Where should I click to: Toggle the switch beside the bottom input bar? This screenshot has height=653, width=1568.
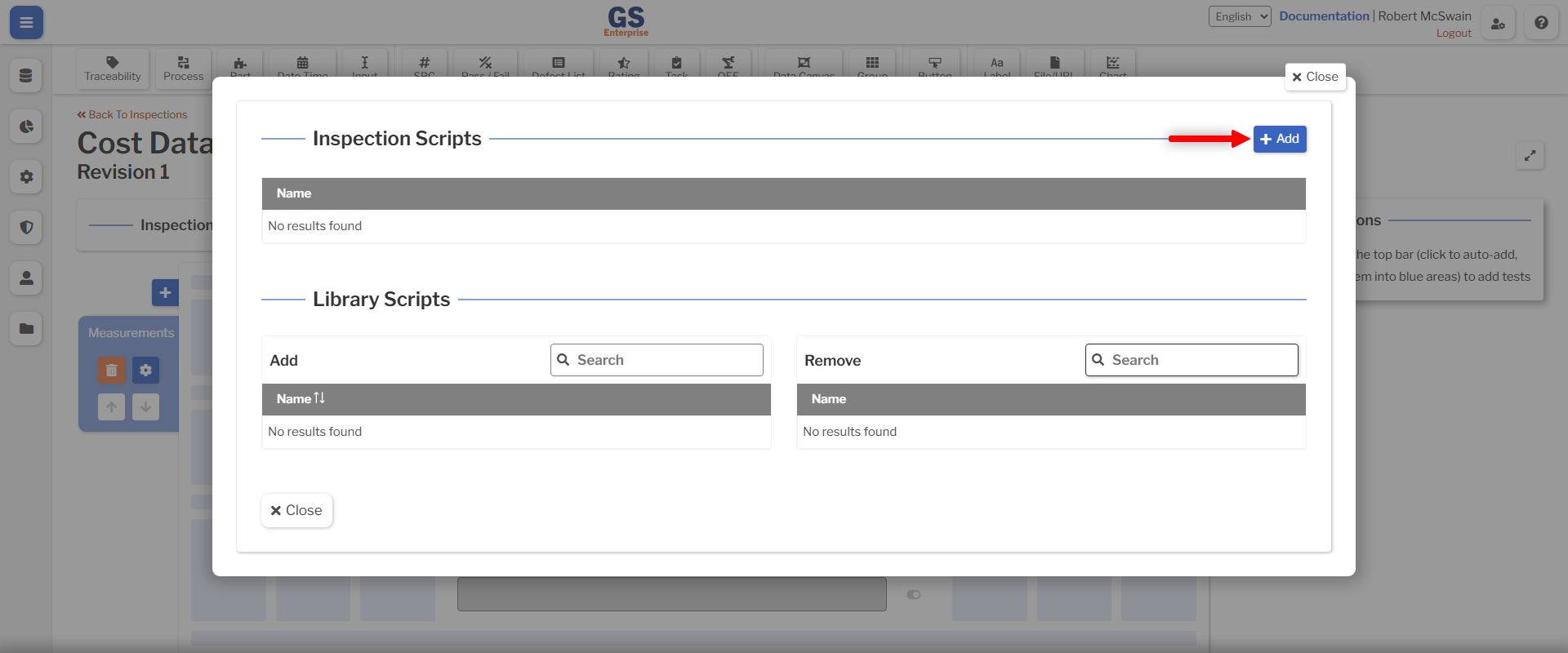coord(914,594)
